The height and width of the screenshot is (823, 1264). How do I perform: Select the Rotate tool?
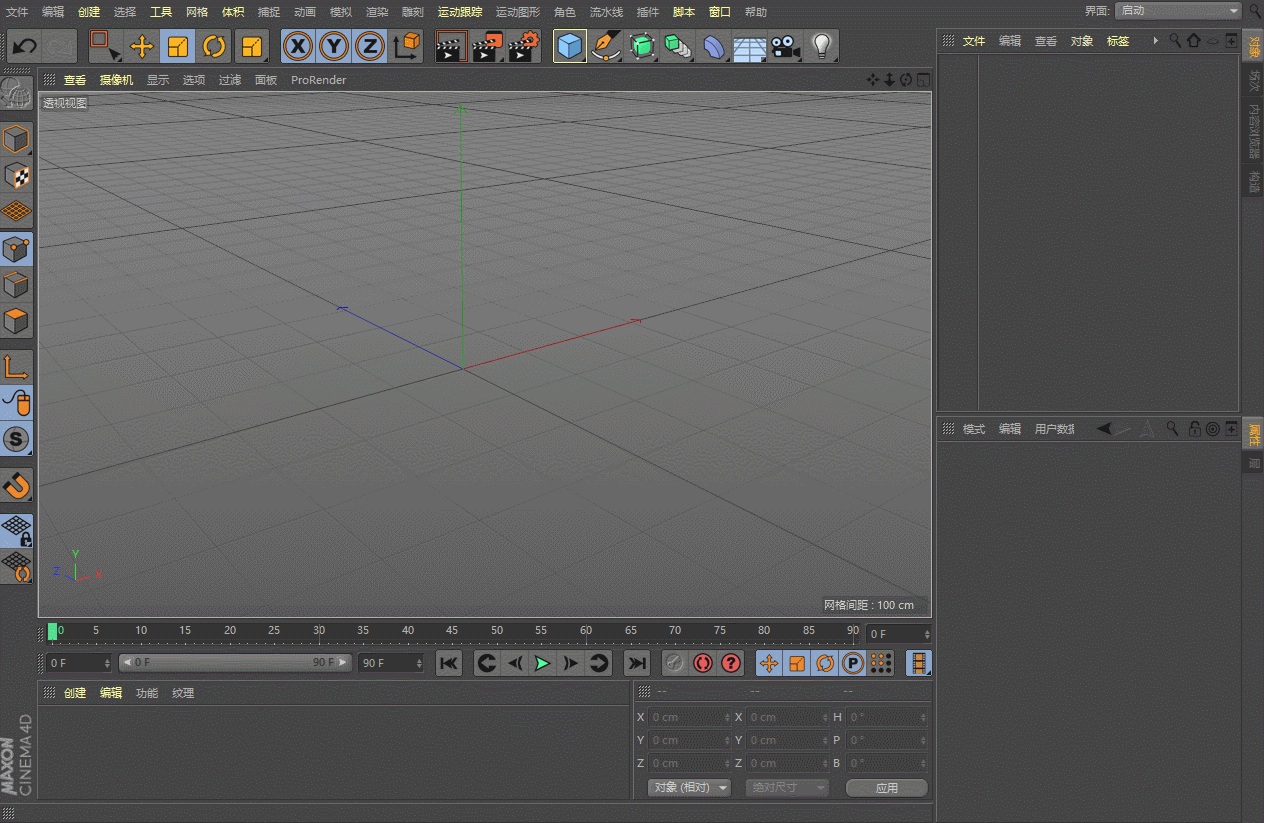(214, 46)
